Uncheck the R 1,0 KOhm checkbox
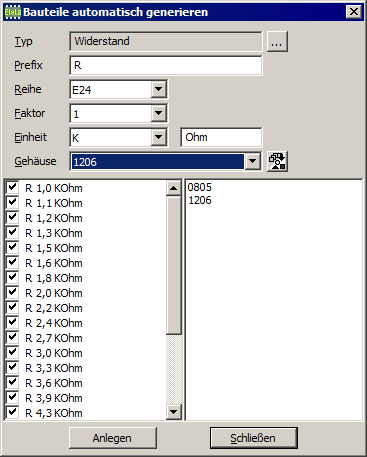The width and height of the screenshot is (367, 457). [12, 187]
